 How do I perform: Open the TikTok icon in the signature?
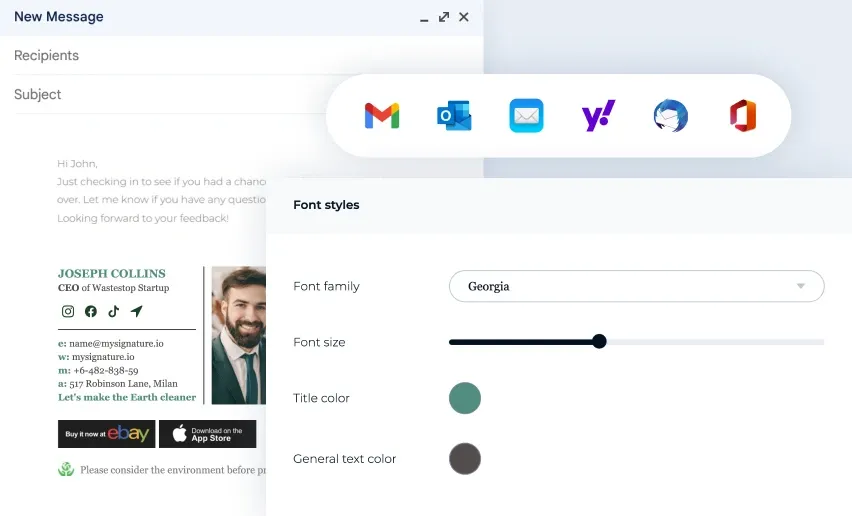coord(114,311)
